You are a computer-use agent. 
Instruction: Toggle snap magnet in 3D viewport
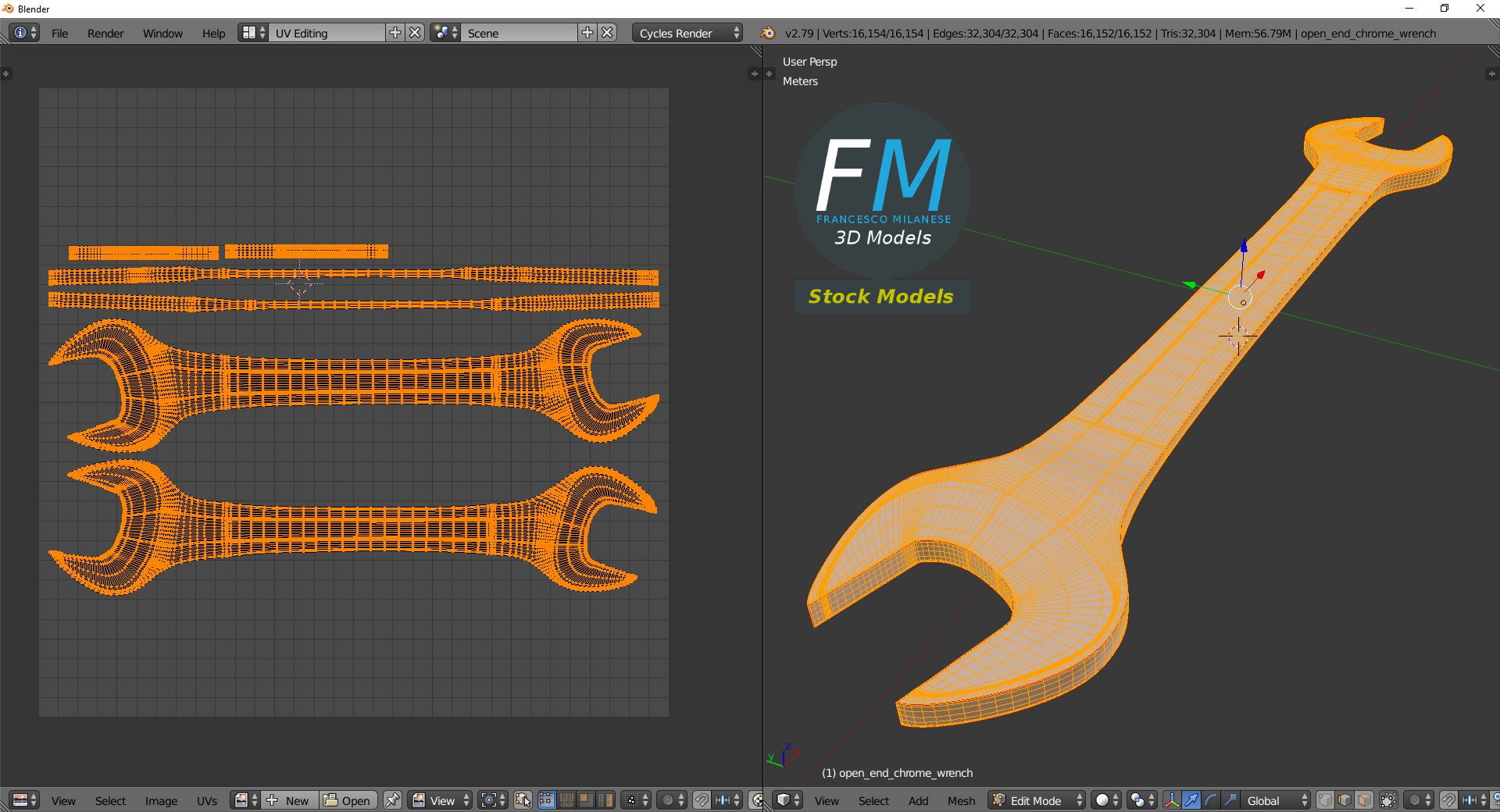click(1448, 800)
